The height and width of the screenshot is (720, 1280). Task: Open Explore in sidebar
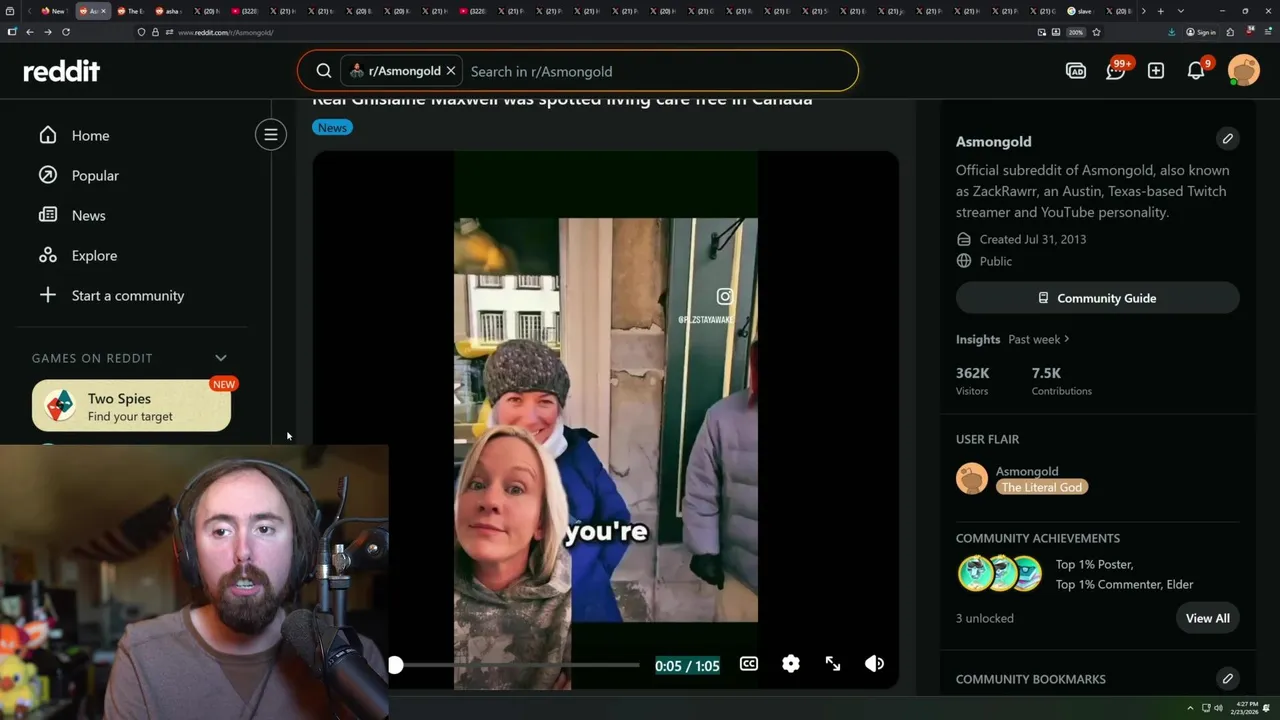pos(94,255)
